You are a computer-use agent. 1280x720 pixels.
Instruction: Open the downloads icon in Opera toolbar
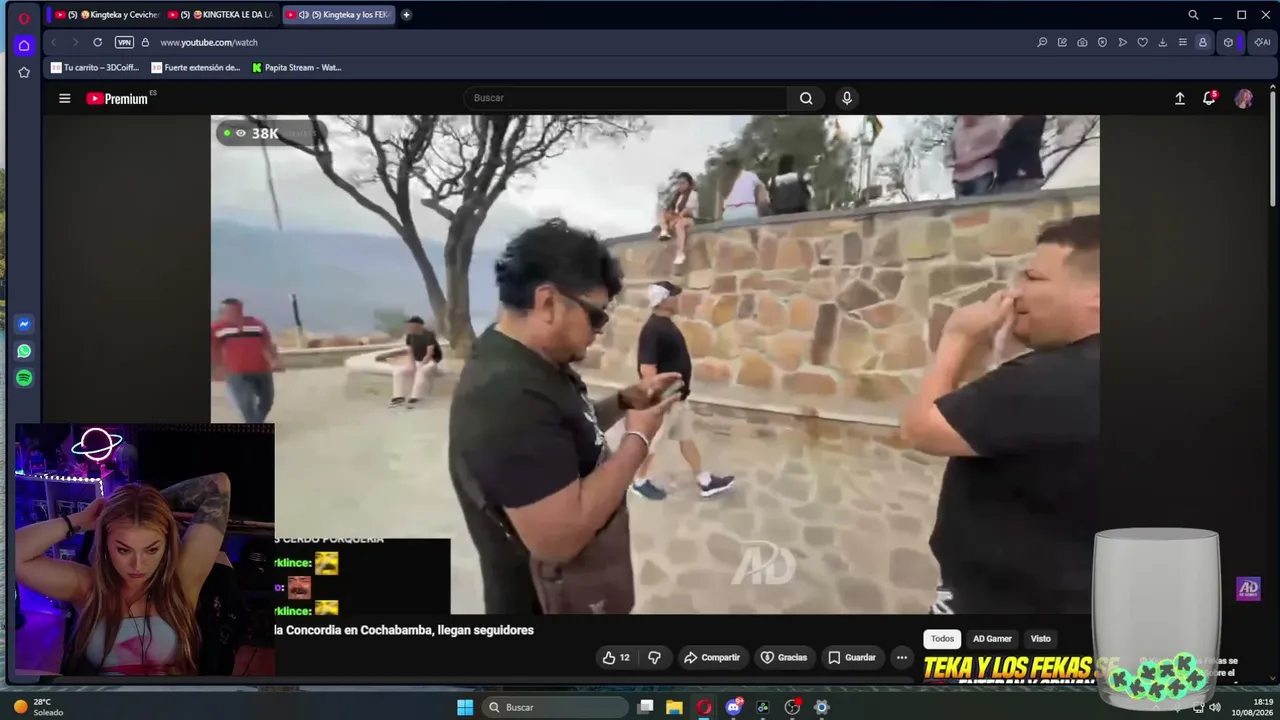[x=1162, y=42]
